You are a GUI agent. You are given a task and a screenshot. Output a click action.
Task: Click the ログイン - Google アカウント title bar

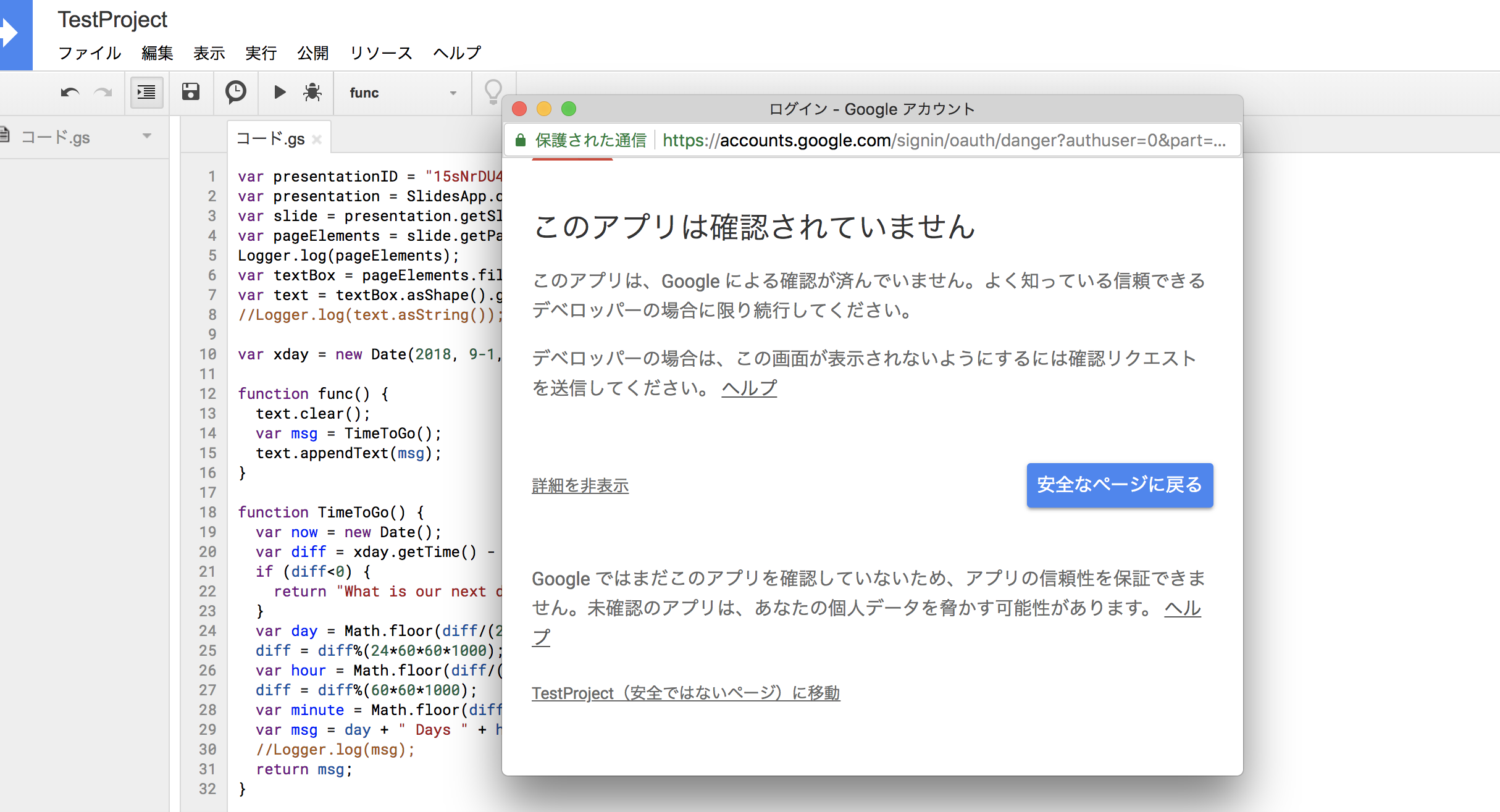pos(871,109)
